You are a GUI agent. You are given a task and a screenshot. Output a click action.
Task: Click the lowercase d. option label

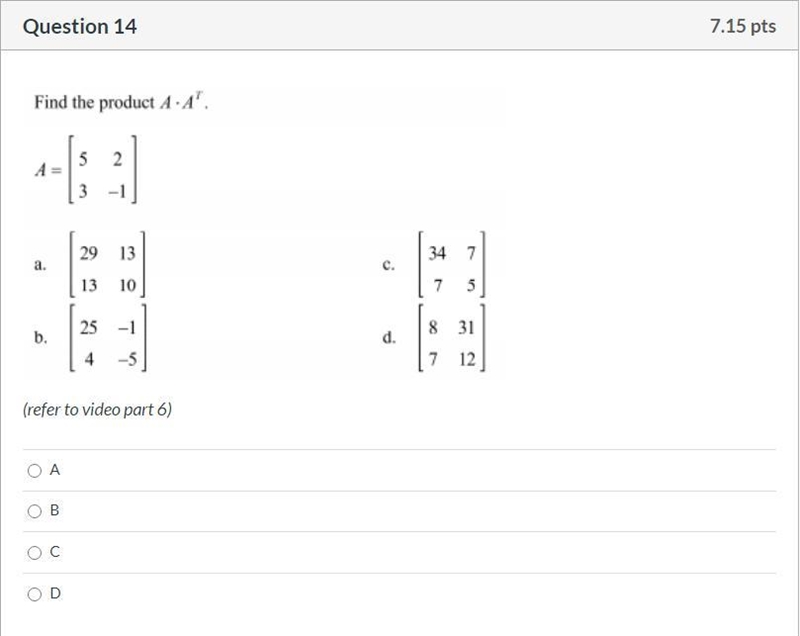coord(389,337)
